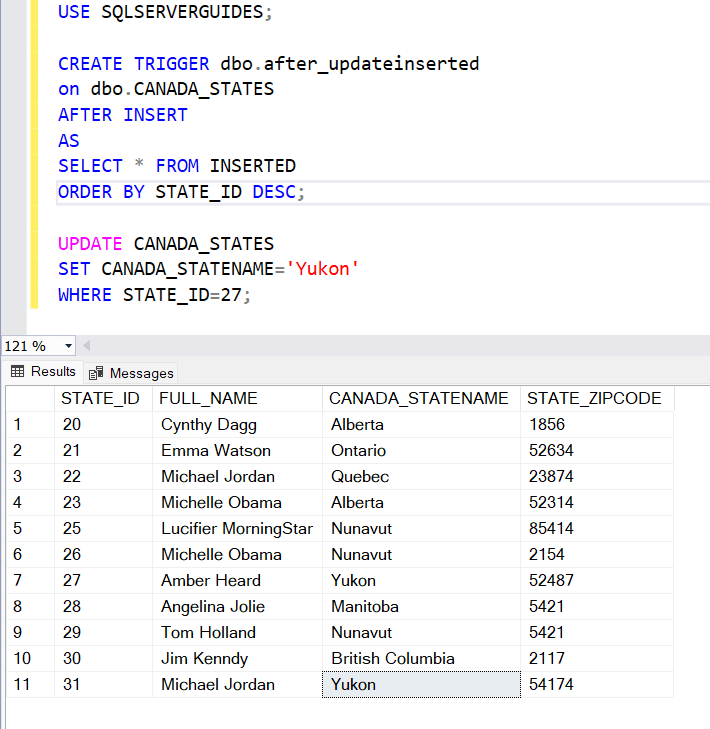This screenshot has width=710, height=729.
Task: Select 'Michael Jordan' in the STATE_ID 22 row
Action: (237, 477)
